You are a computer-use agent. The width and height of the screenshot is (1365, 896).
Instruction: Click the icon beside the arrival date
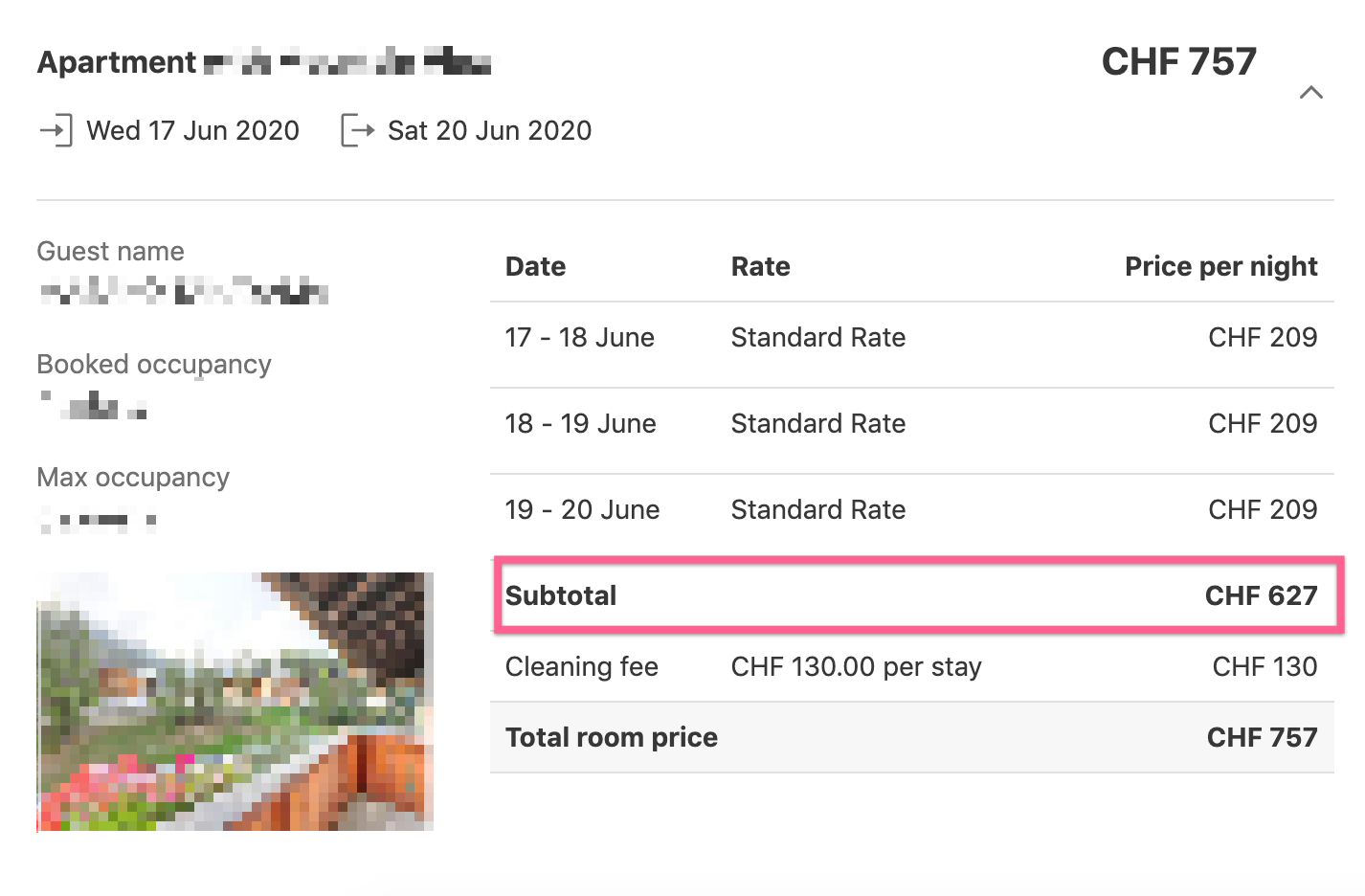point(57,130)
